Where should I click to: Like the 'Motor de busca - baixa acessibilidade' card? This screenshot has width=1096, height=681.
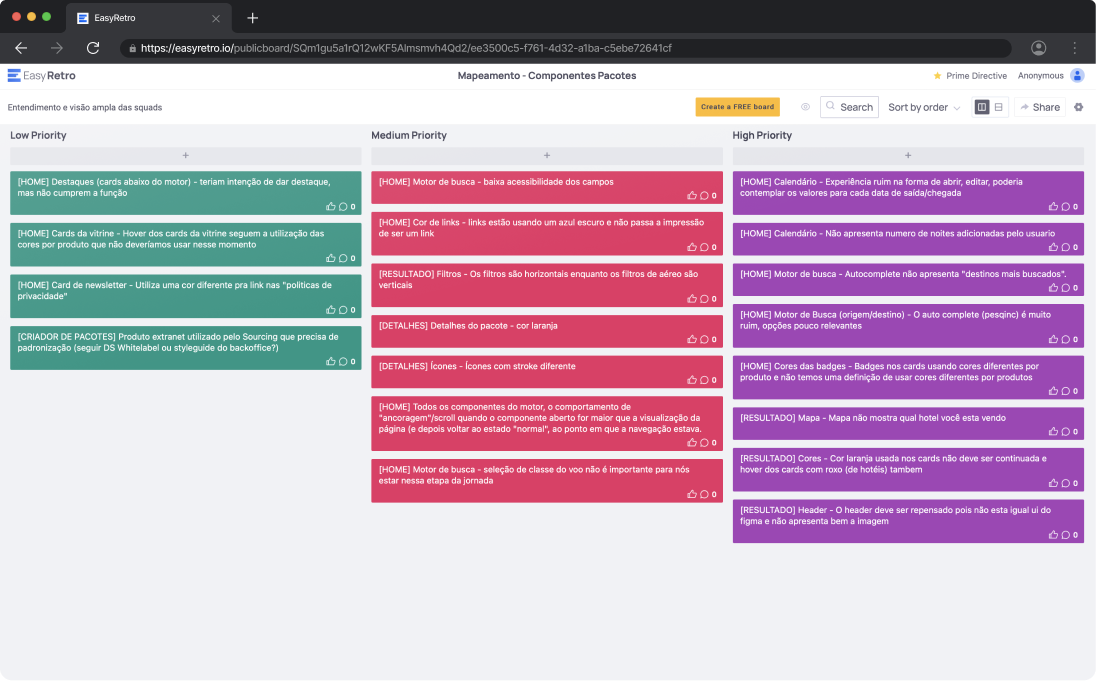pyautogui.click(x=692, y=195)
